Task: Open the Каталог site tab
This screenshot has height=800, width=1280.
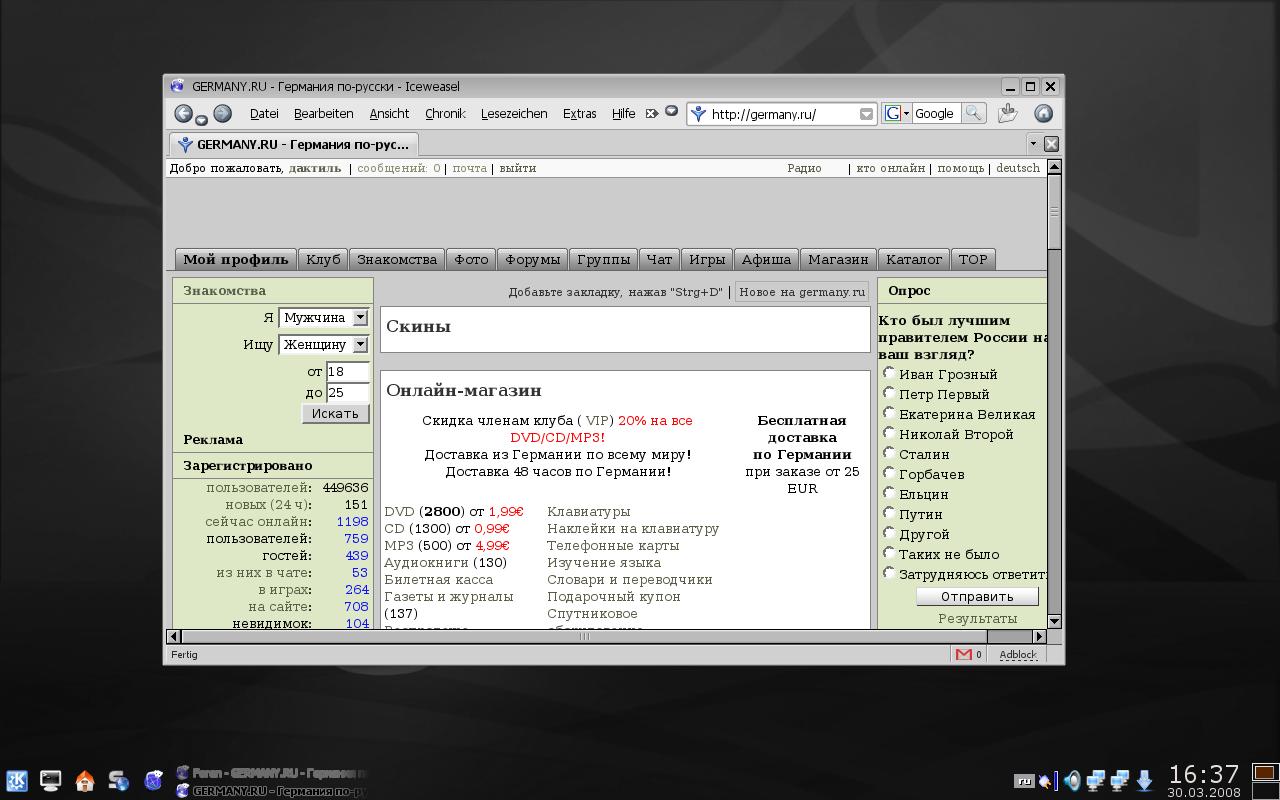Action: pyautogui.click(x=914, y=260)
